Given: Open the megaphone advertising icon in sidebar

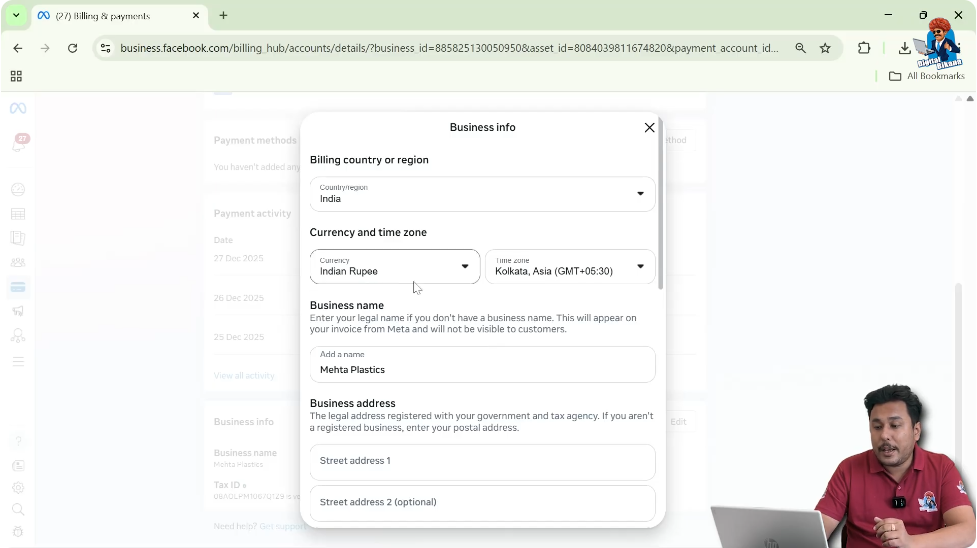Looking at the screenshot, I should pos(18,311).
